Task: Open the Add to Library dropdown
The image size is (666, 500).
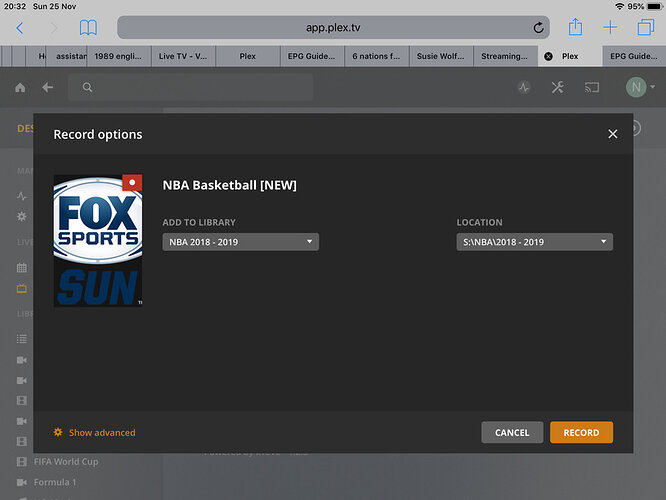Action: pos(240,242)
